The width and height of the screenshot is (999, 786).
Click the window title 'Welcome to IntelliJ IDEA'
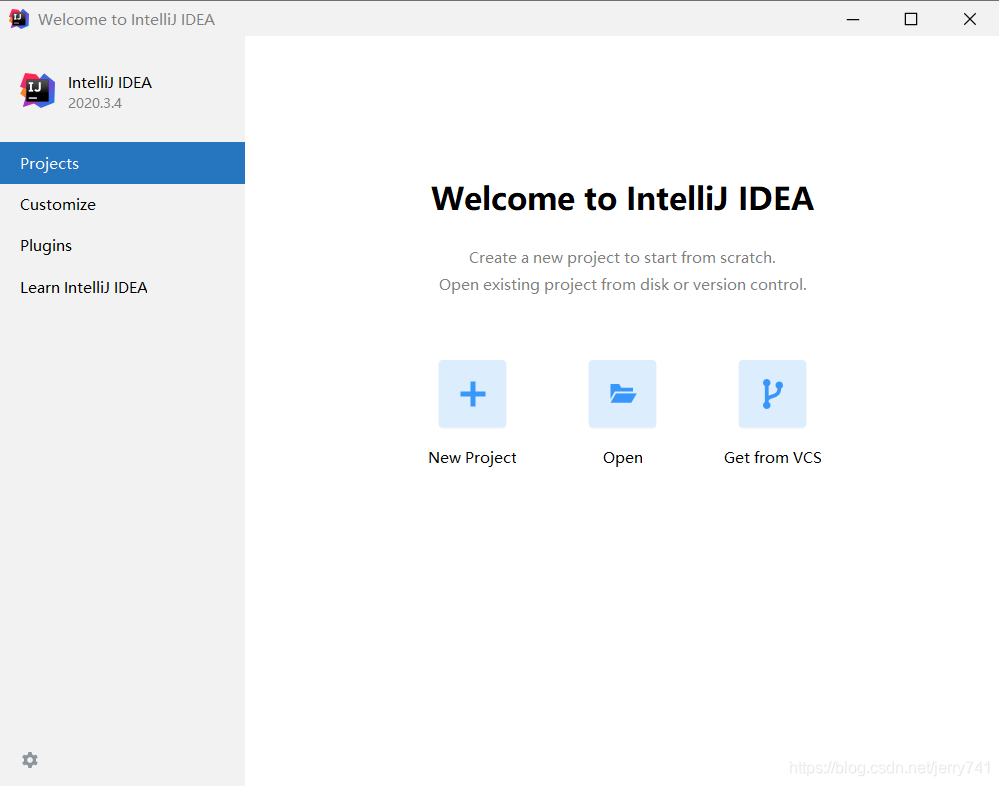[x=126, y=20]
